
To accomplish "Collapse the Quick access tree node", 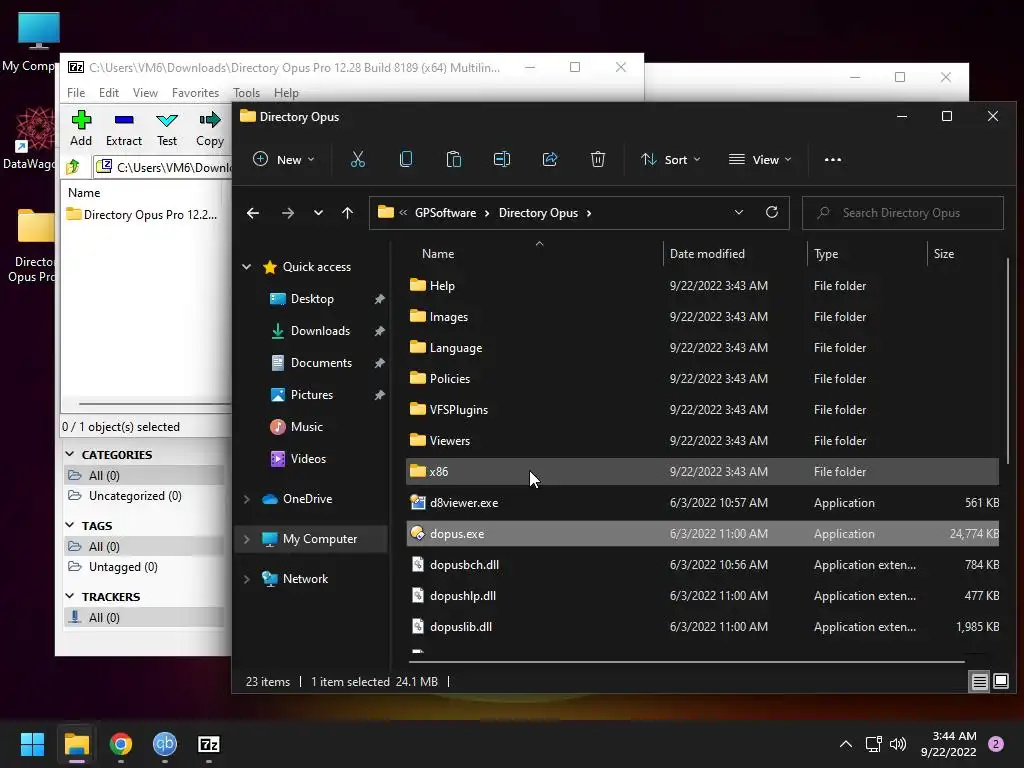I will pos(247,266).
